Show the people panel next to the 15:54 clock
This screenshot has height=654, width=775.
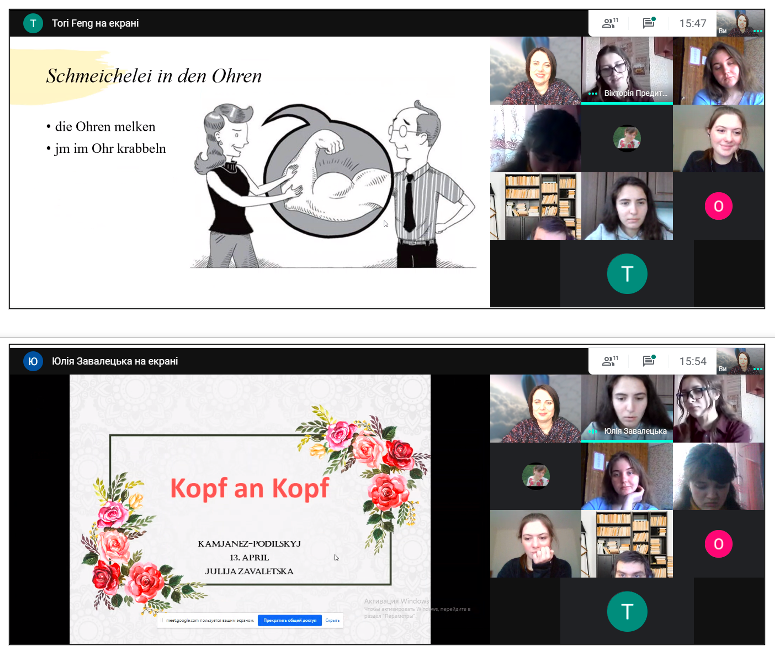click(x=609, y=360)
